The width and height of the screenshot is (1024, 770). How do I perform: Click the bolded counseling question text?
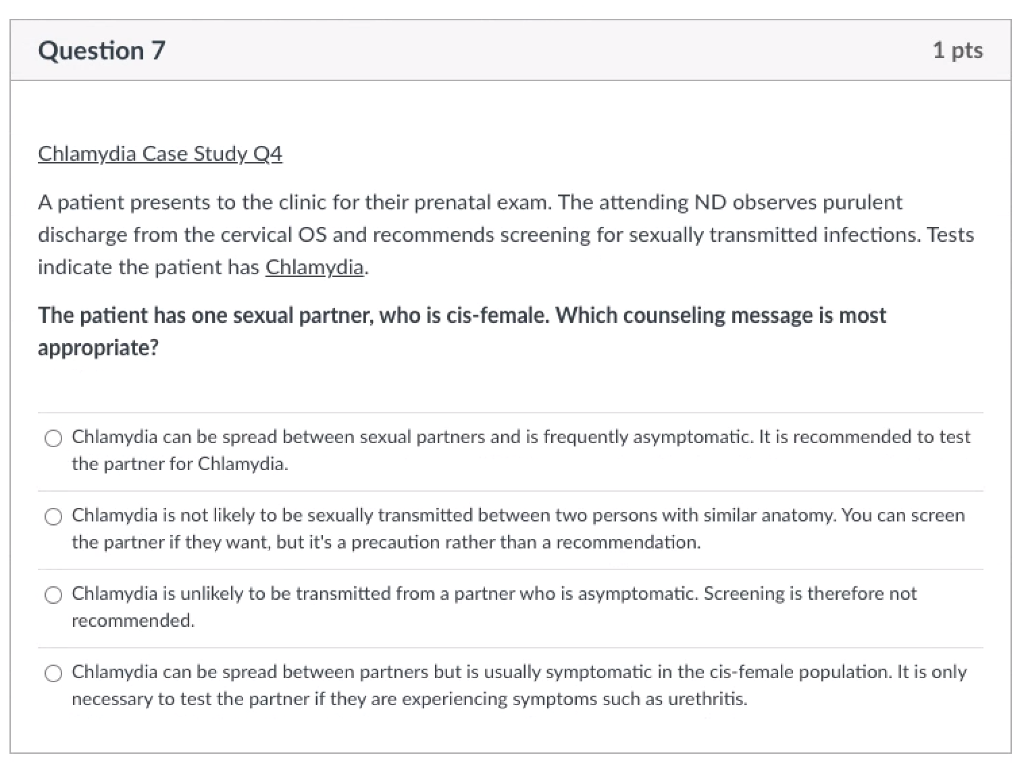tap(462, 331)
